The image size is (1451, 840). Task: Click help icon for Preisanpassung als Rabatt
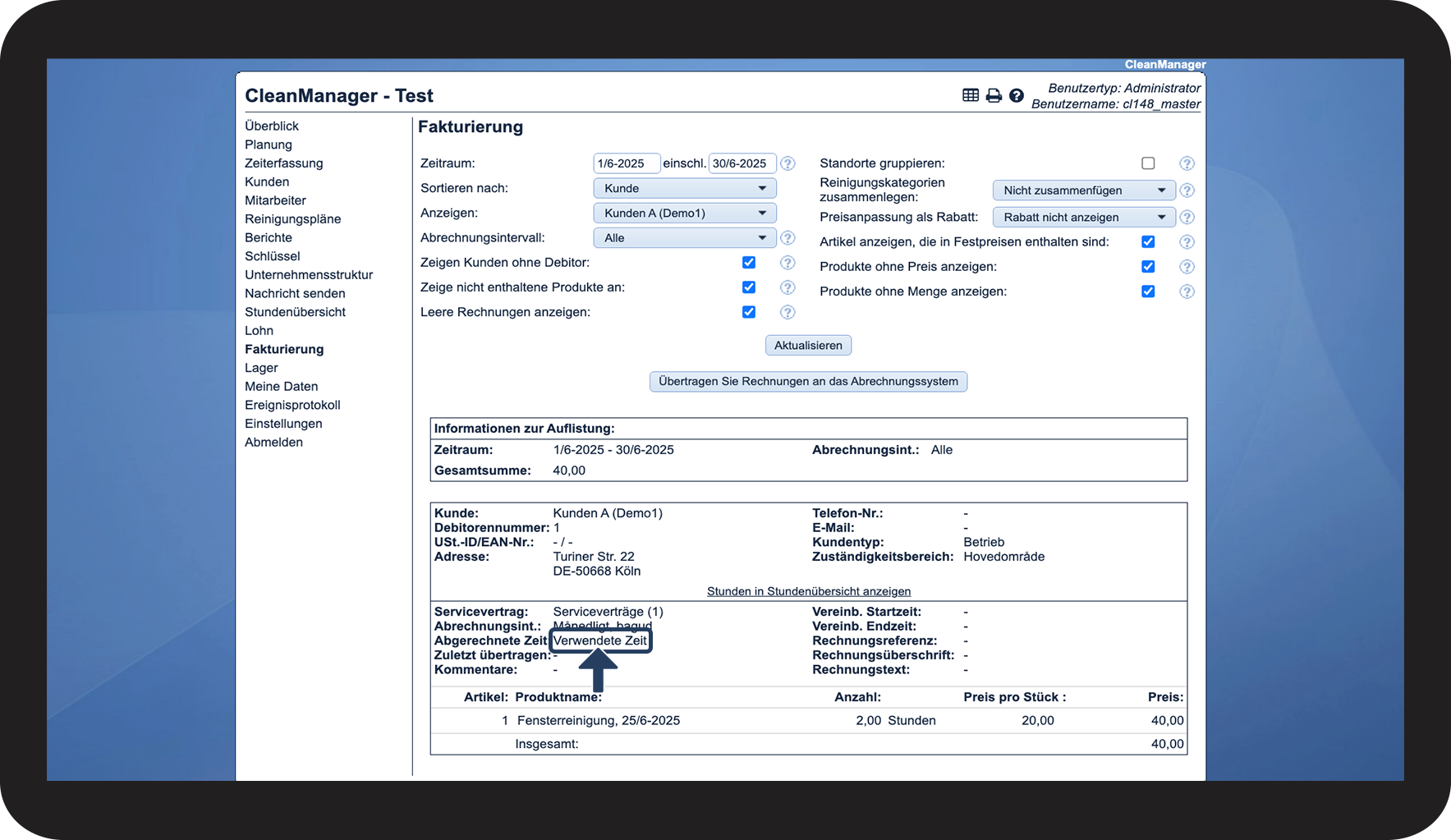click(1187, 218)
